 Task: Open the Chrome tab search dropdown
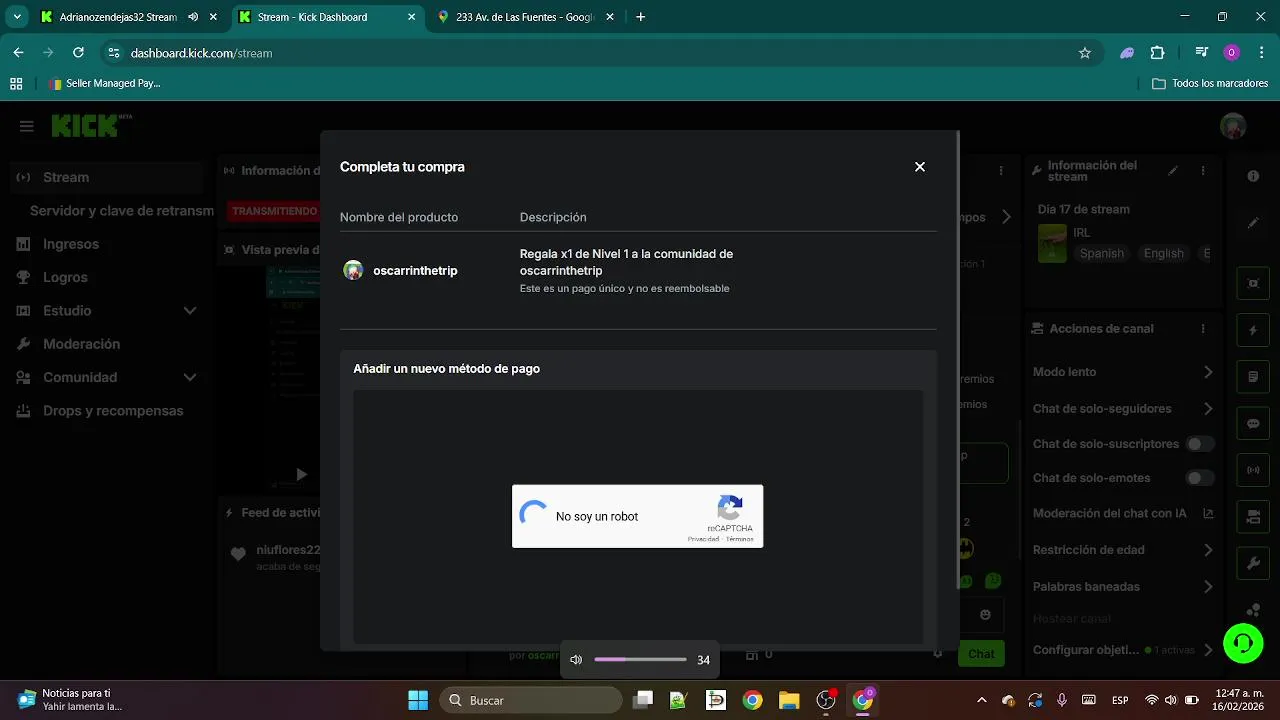[17, 17]
